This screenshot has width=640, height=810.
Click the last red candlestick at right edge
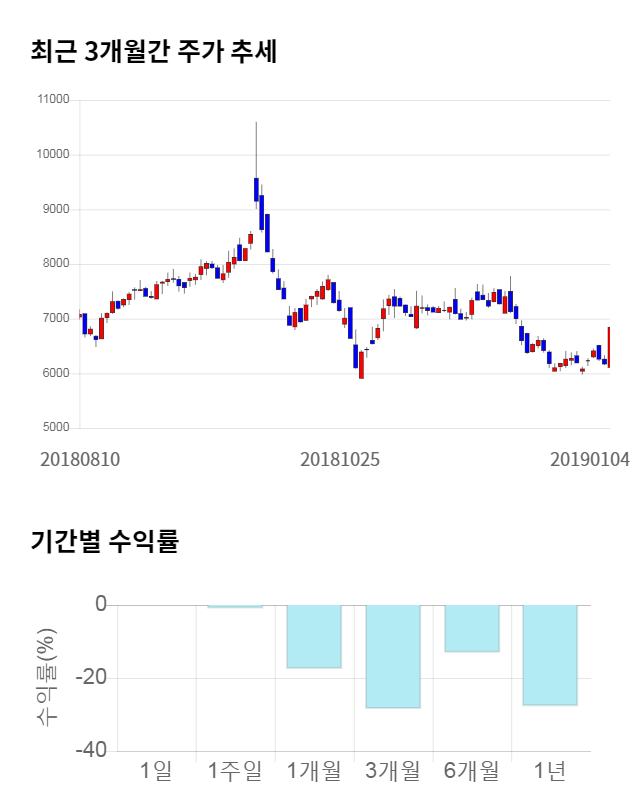click(x=608, y=347)
